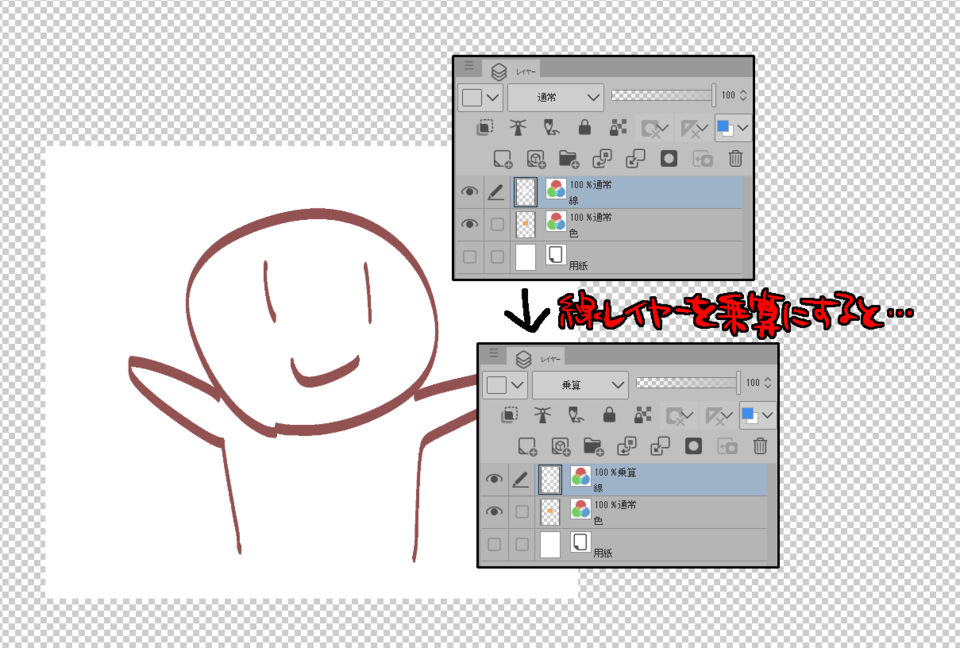The width and height of the screenshot is (960, 648).
Task: Lock the selected 線 layer
Action: [584, 128]
